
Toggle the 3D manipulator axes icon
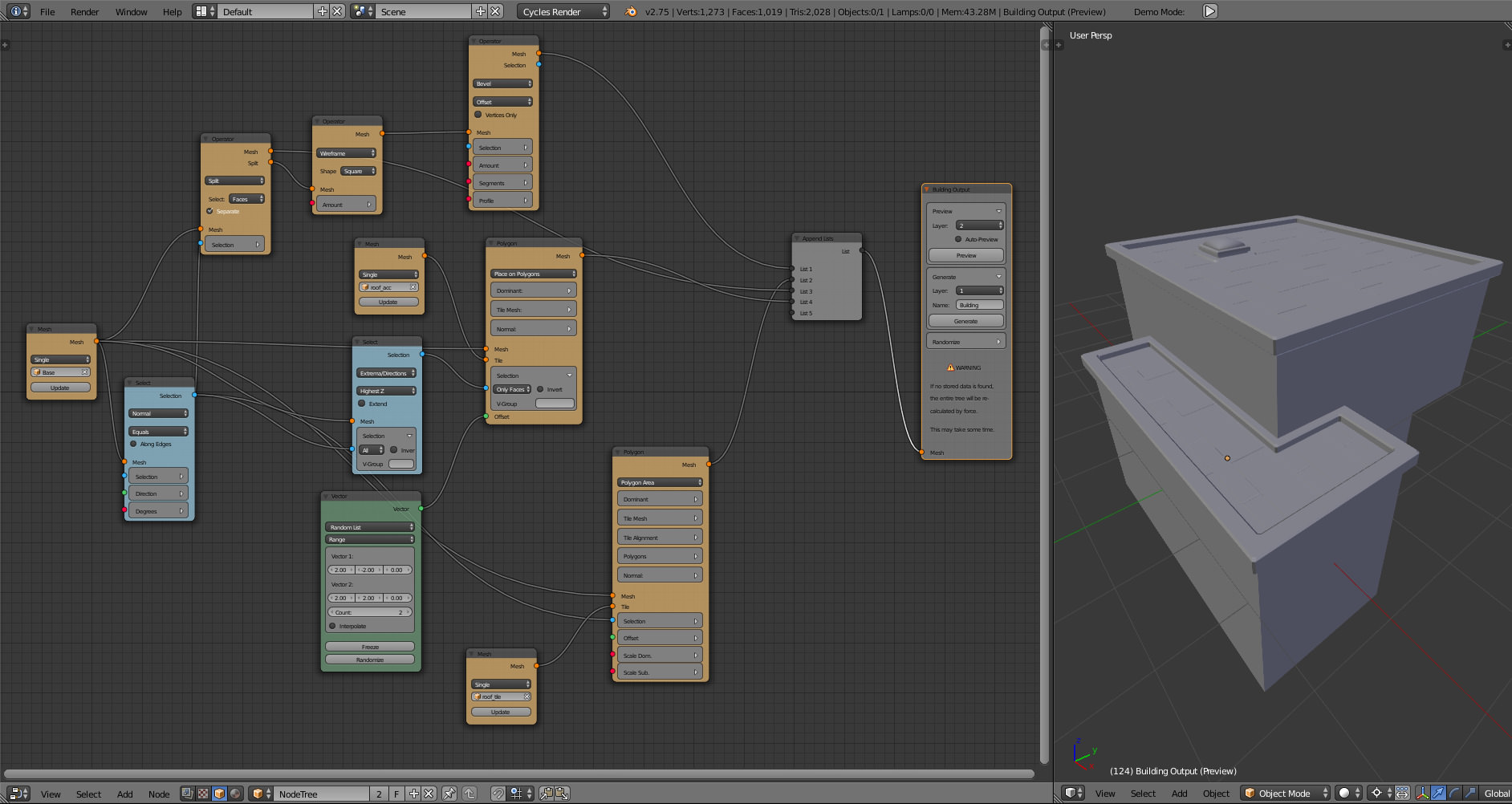click(1422, 793)
